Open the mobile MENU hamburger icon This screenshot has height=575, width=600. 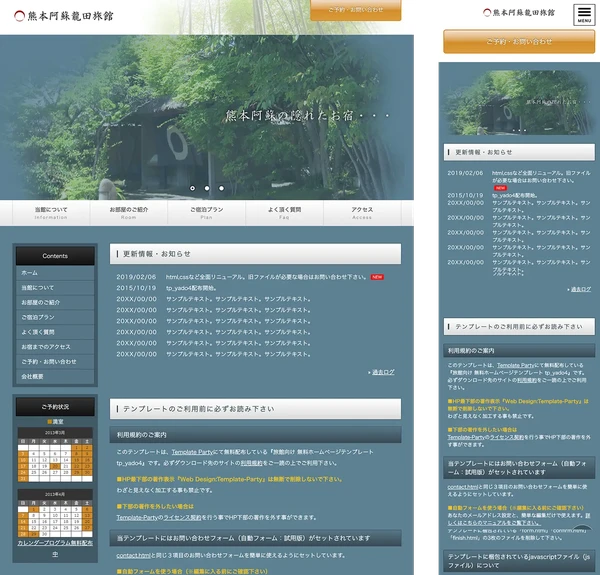[x=584, y=14]
